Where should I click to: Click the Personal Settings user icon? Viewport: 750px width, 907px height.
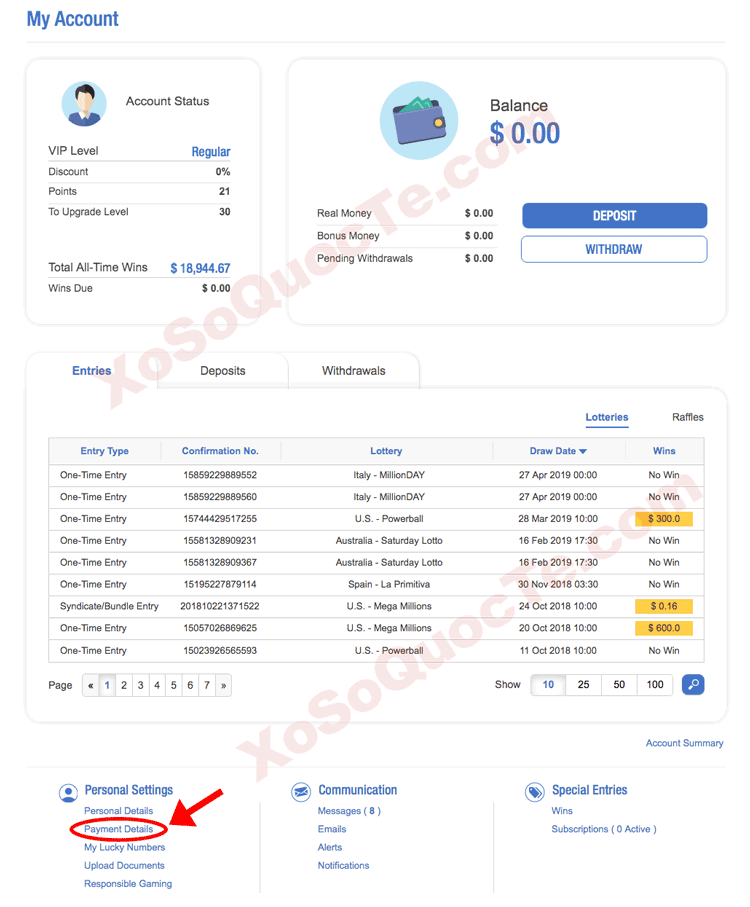click(x=68, y=792)
